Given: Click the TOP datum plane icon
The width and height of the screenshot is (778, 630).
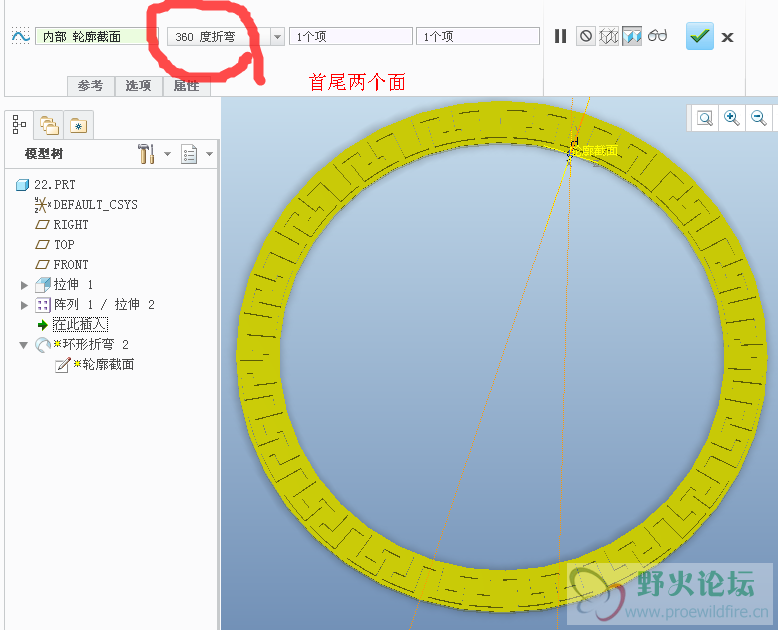Looking at the screenshot, I should (43, 245).
